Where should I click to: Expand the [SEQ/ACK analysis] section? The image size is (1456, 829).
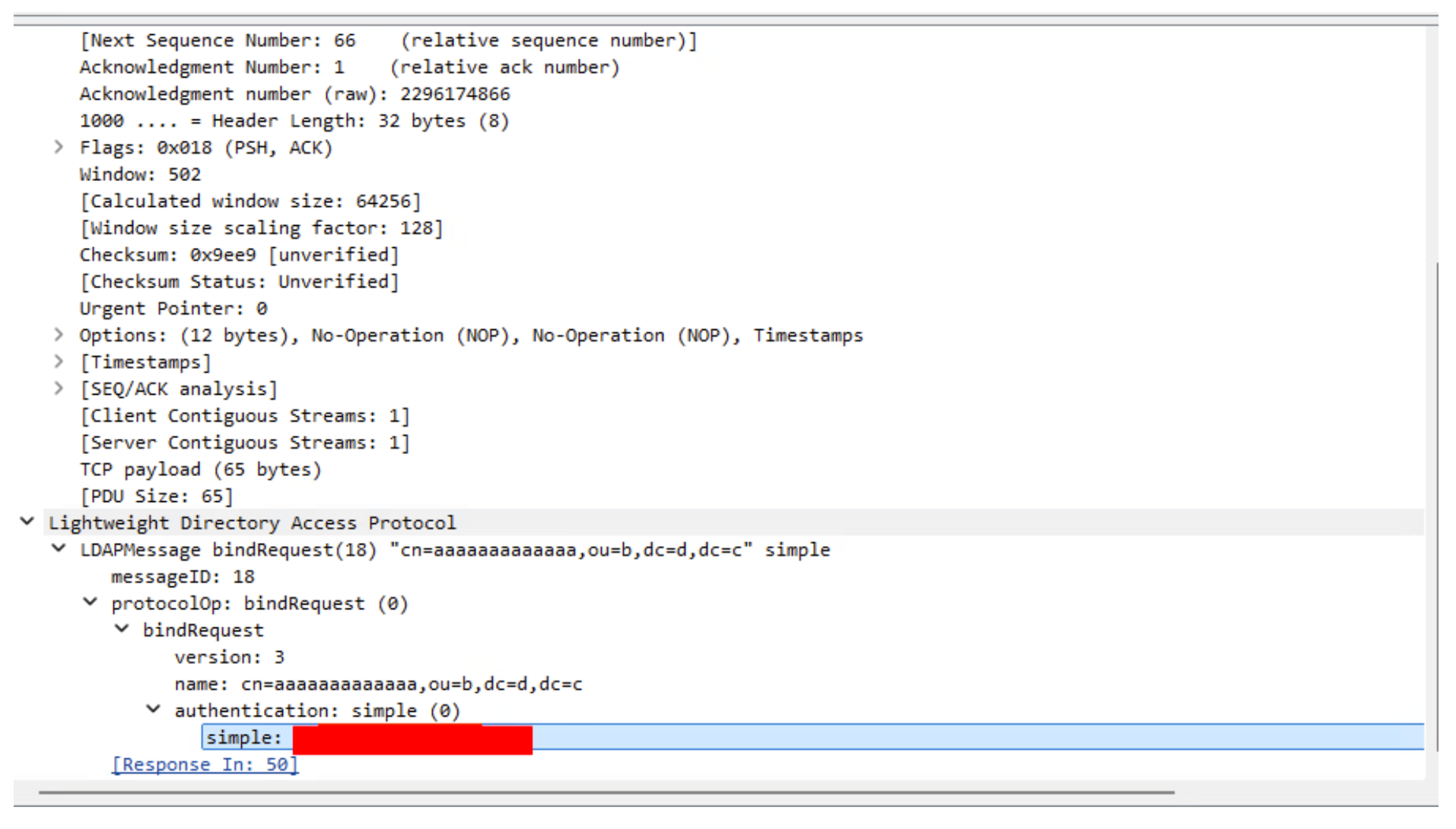(x=59, y=388)
